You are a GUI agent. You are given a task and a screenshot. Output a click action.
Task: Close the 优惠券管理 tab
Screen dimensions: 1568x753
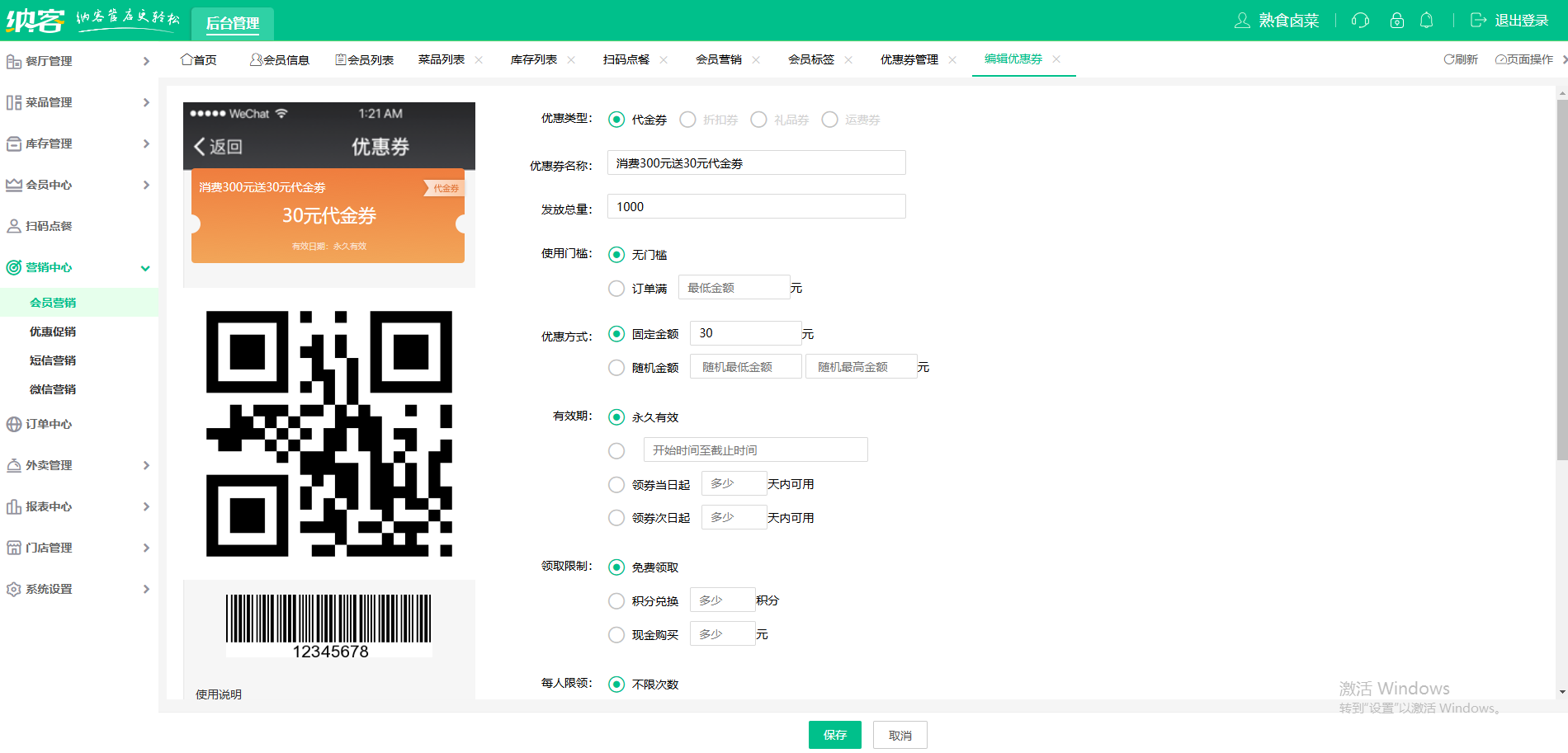click(x=952, y=59)
